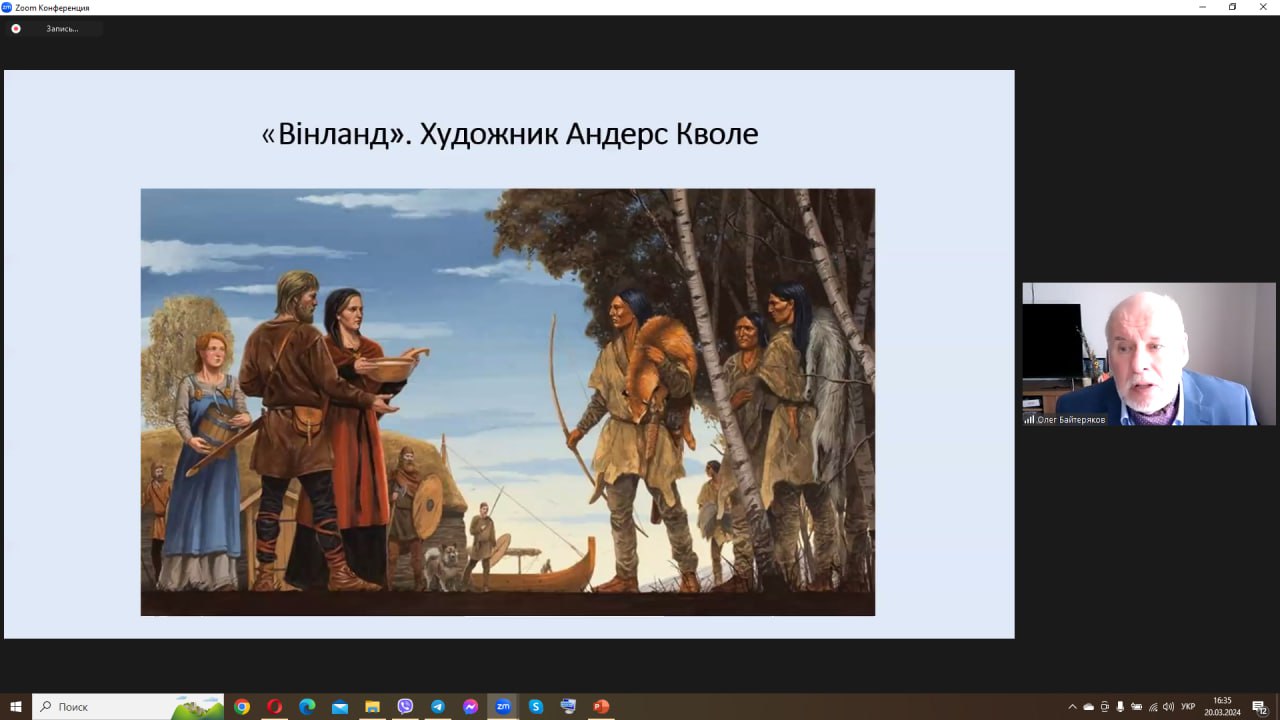Viewport: 1280px width, 720px height.
Task: Switch to PowerPoint in the taskbar
Action: pos(601,706)
